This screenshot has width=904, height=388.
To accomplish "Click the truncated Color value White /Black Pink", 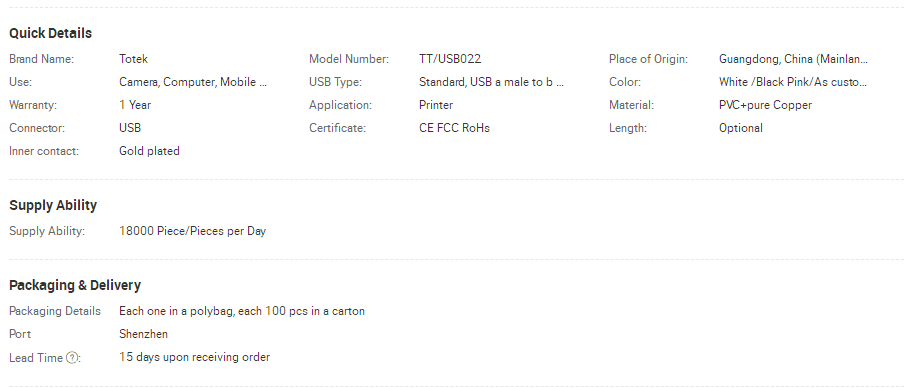I will pos(793,82).
